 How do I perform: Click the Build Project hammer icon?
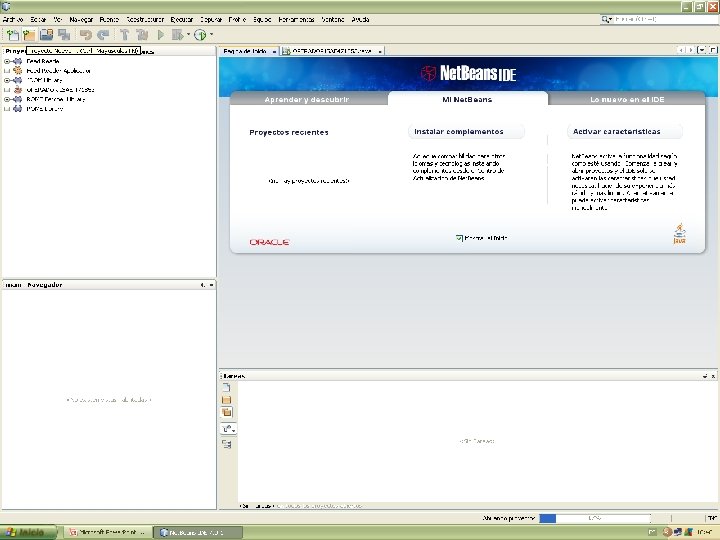124,34
